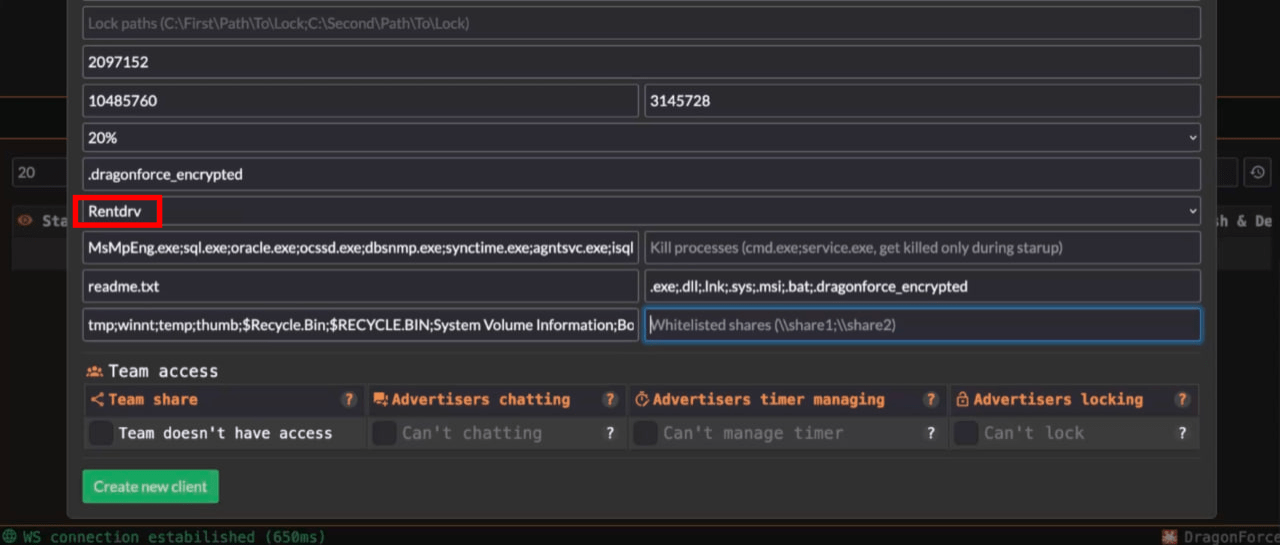Image resolution: width=1280 pixels, height=545 pixels.
Task: Expand the Rentdrv dropdown
Action: click(641, 211)
